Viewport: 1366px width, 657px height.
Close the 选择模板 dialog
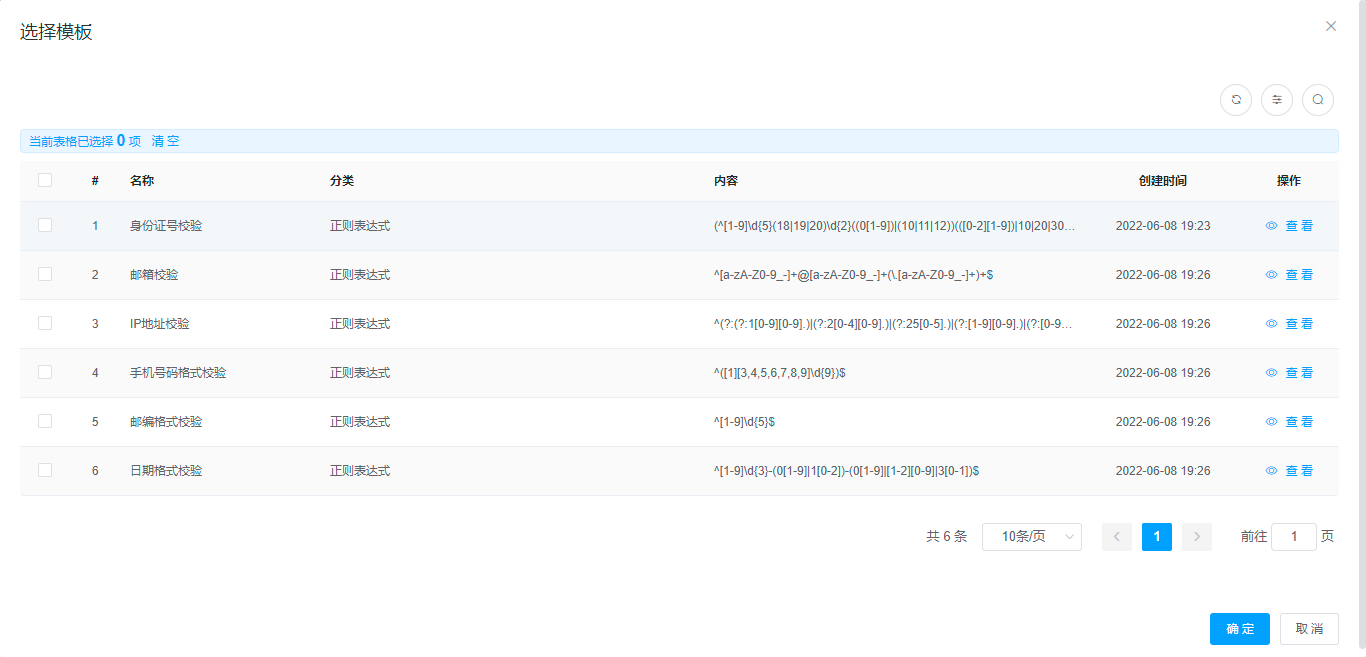coord(1330,26)
